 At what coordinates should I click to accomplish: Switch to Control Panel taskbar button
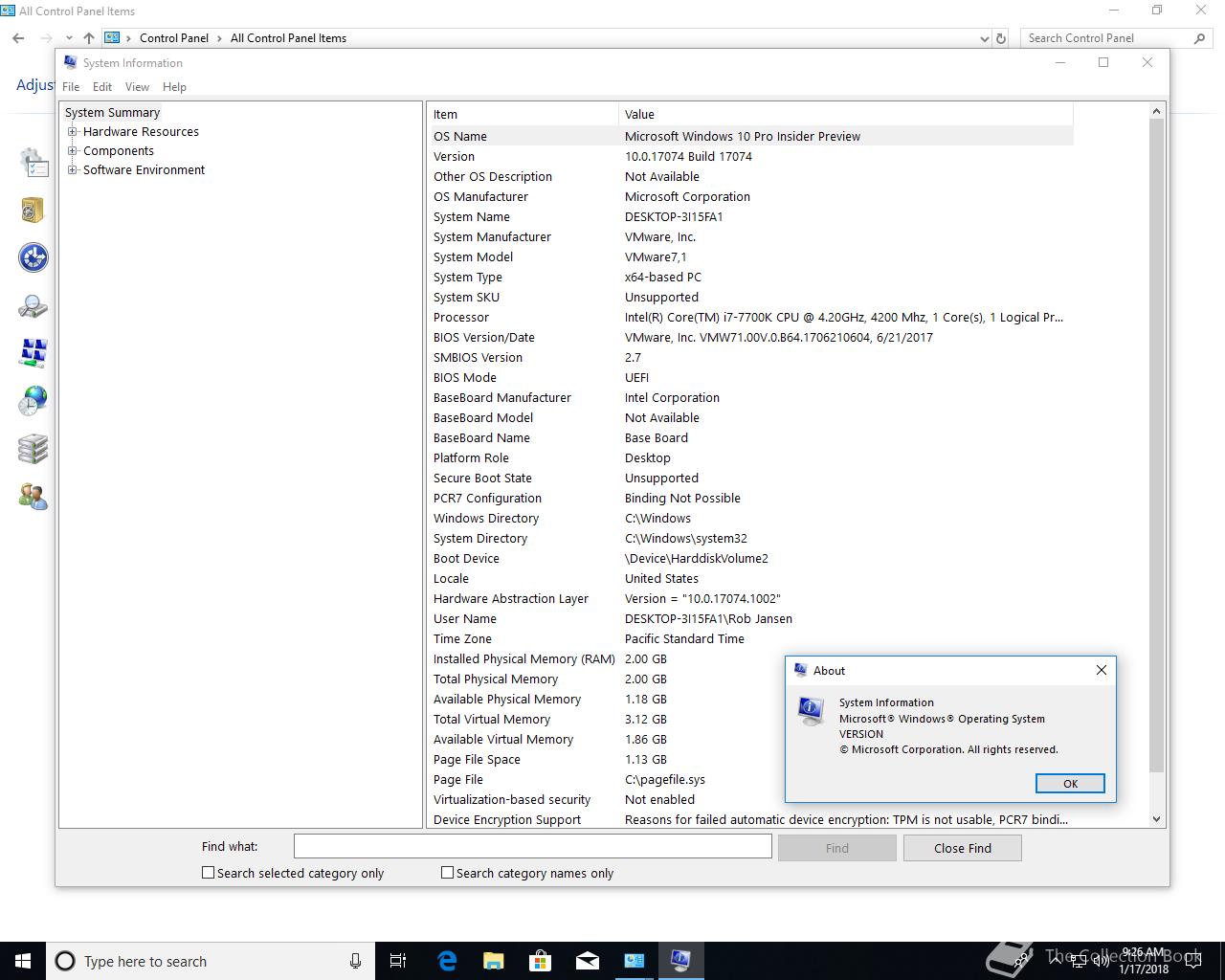(635, 961)
